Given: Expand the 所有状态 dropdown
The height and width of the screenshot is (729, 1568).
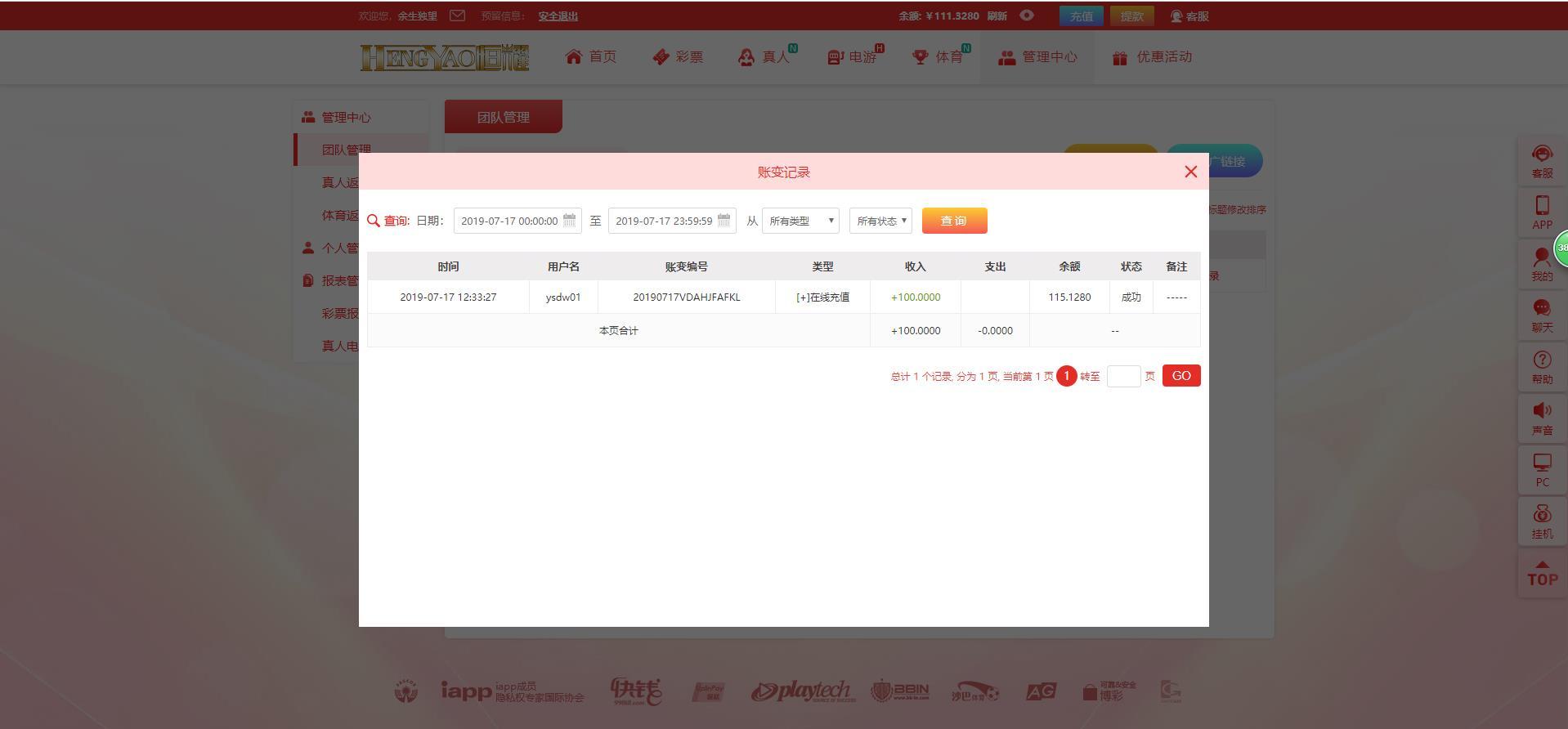Looking at the screenshot, I should pos(880,221).
